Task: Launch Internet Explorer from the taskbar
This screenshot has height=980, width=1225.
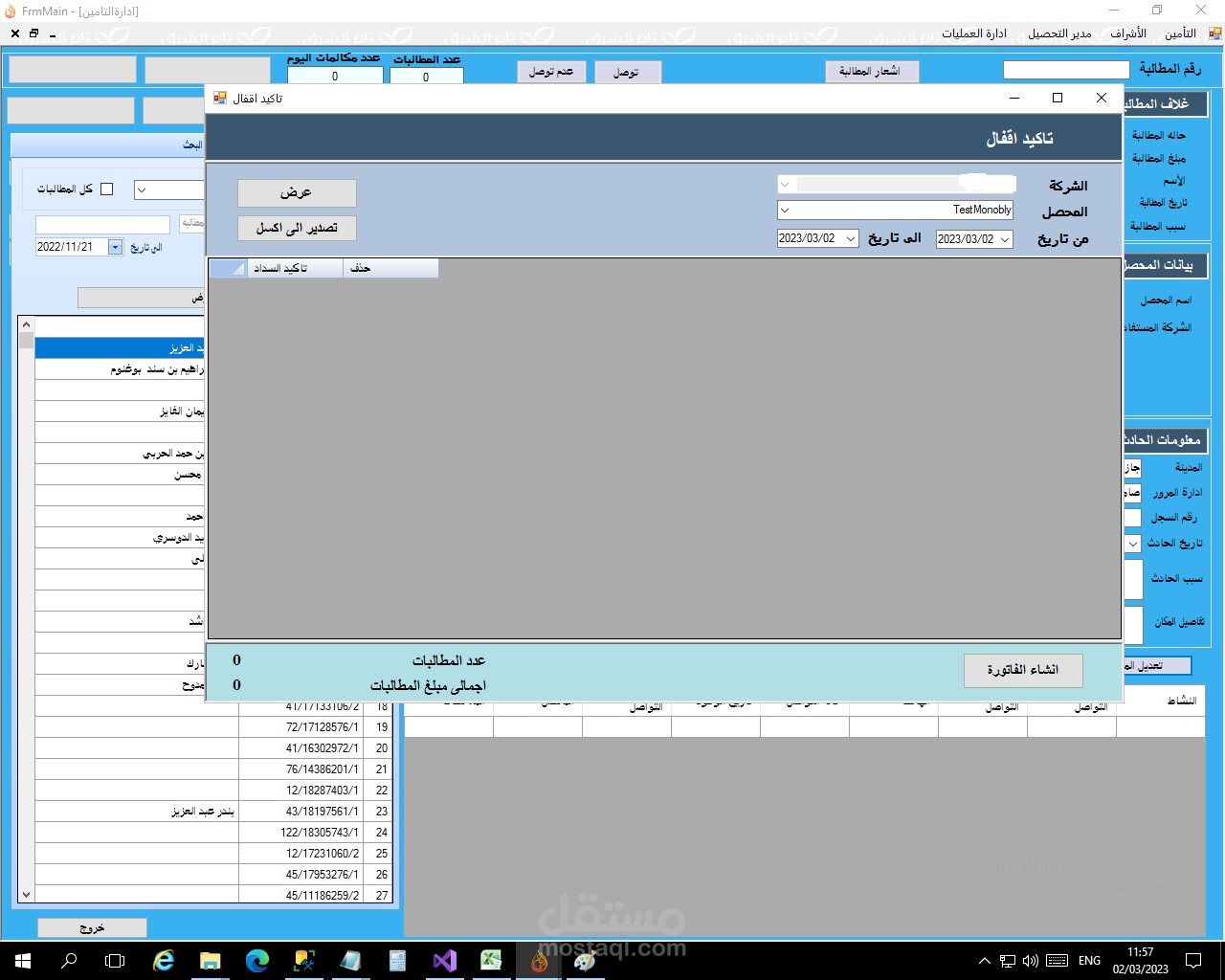Action: click(164, 961)
